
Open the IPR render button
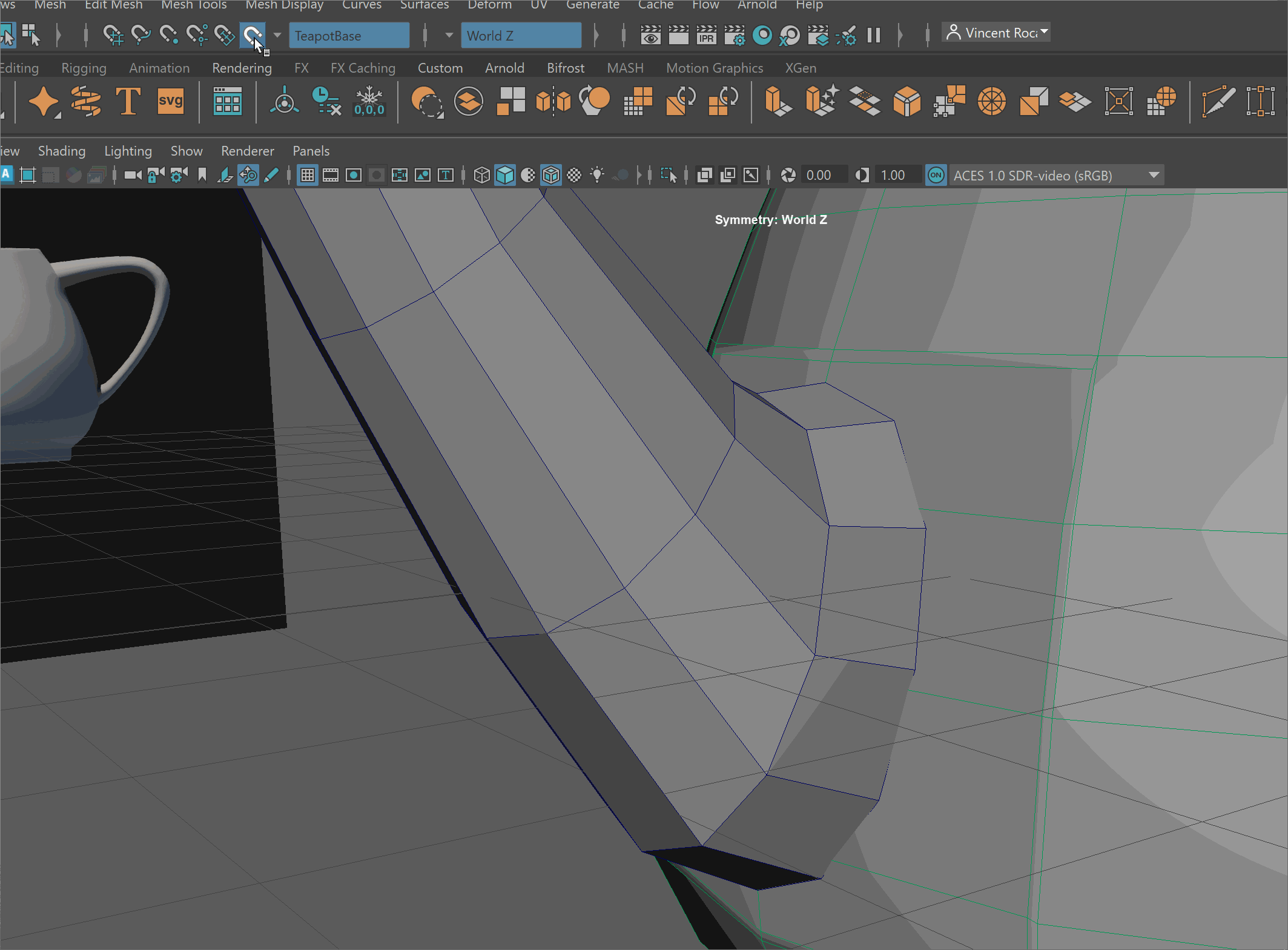pyautogui.click(x=706, y=35)
